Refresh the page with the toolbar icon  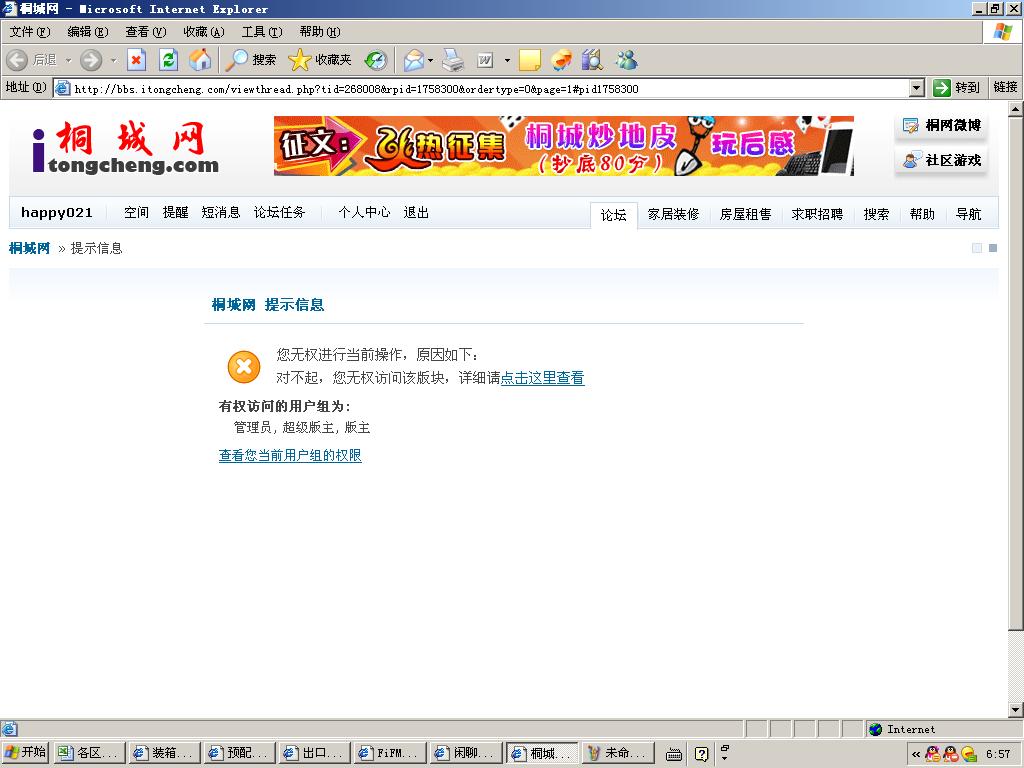click(x=168, y=60)
